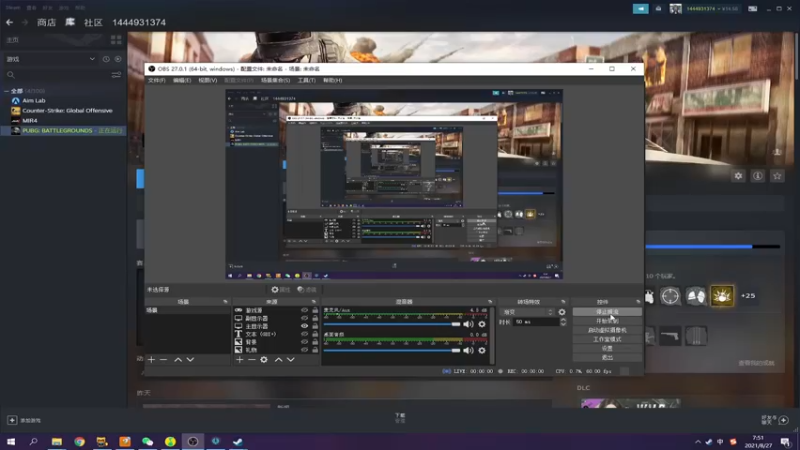This screenshot has height=450, width=800.
Task: Open PUBG game info icon on Steam page
Action: 758,176
